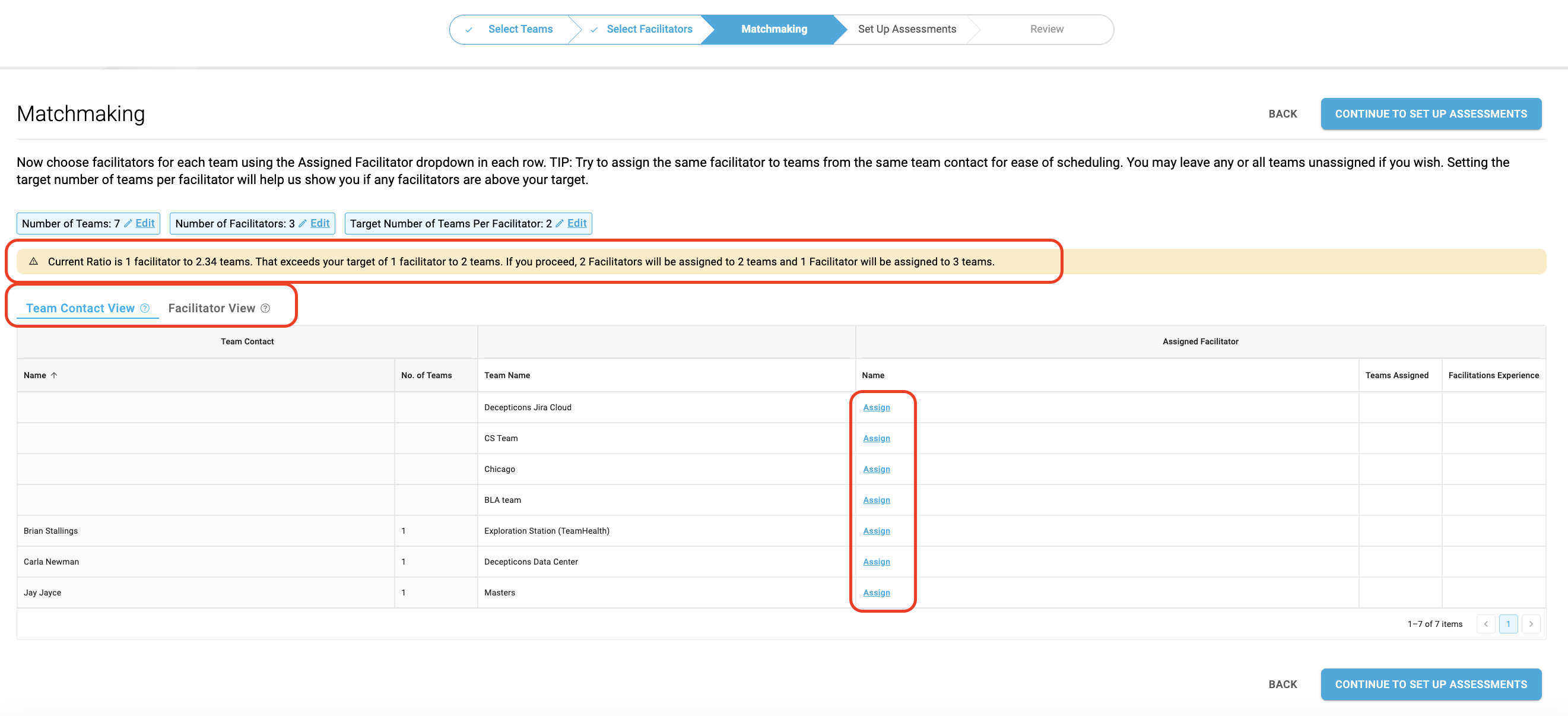This screenshot has width=1568, height=716.
Task: Click the pencil icon for Number of Teams
Action: click(128, 223)
